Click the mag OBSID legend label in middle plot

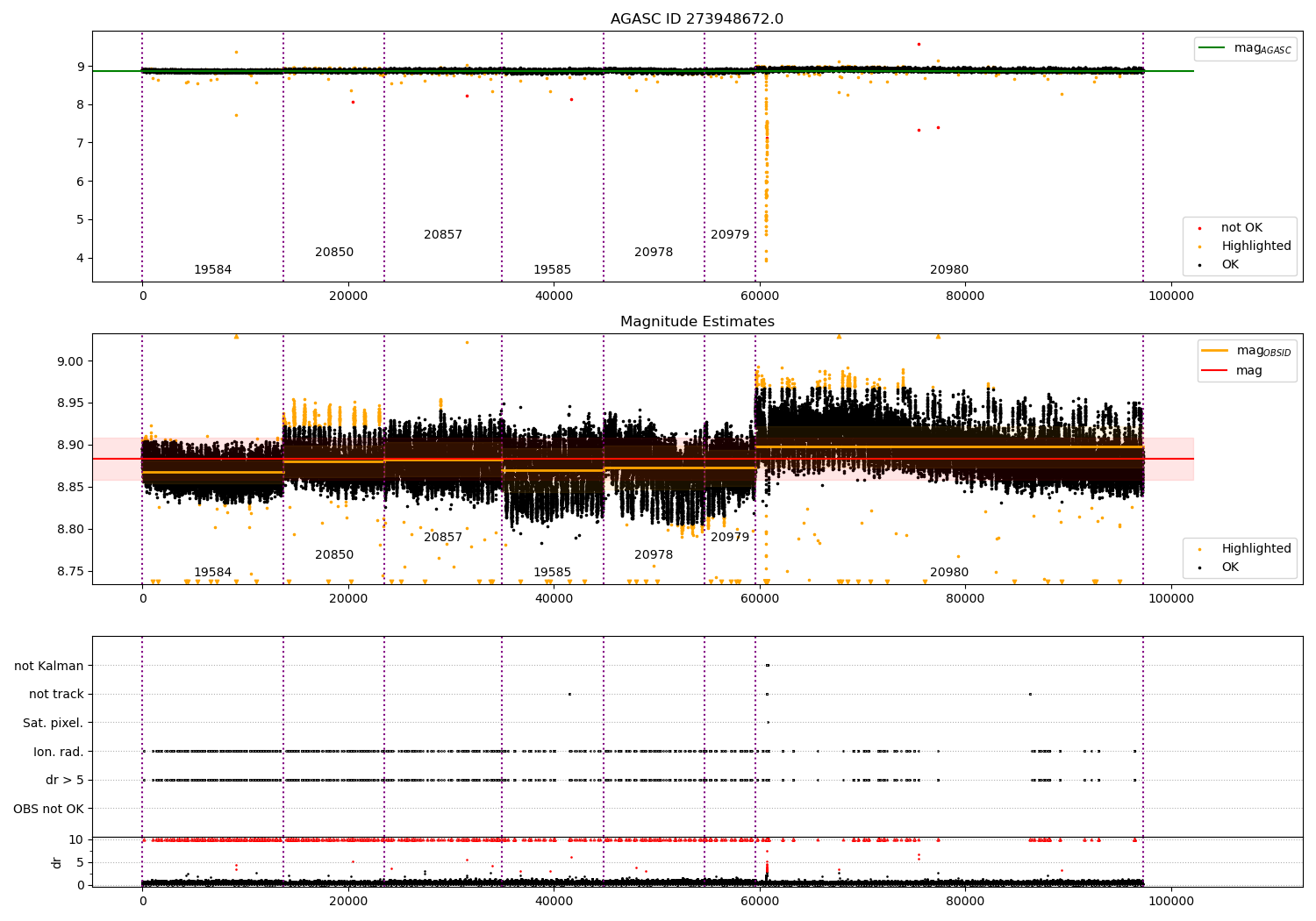tap(1264, 351)
